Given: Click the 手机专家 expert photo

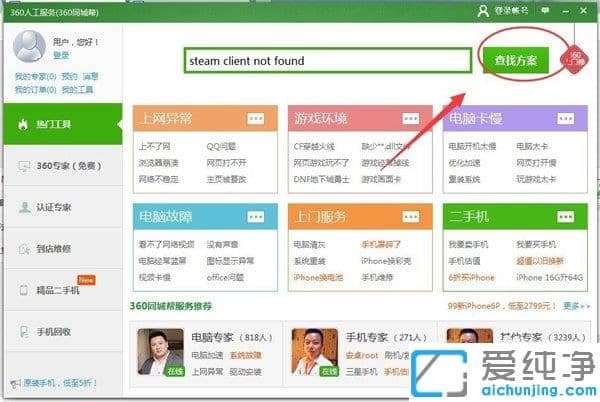Looking at the screenshot, I should pyautogui.click(x=313, y=350).
